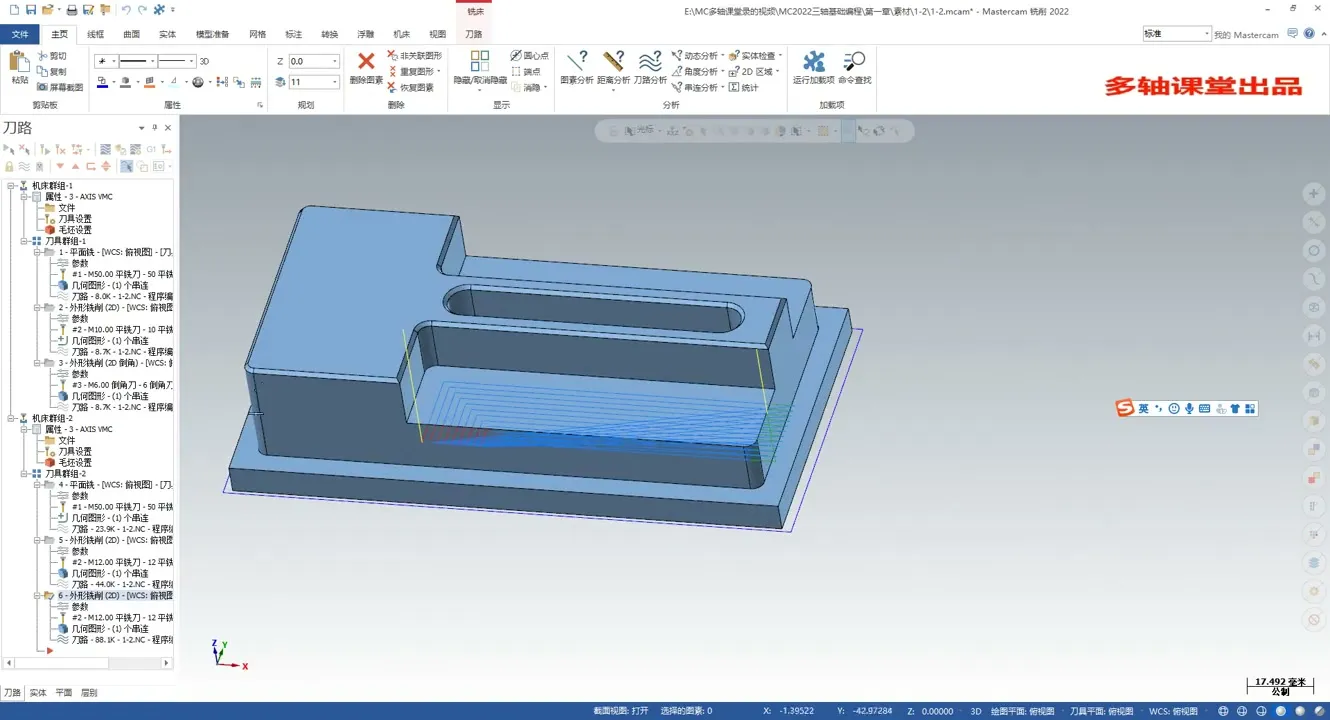Open 图素分析 (Analyze Entity) tool
The width and height of the screenshot is (1330, 720).
576,63
